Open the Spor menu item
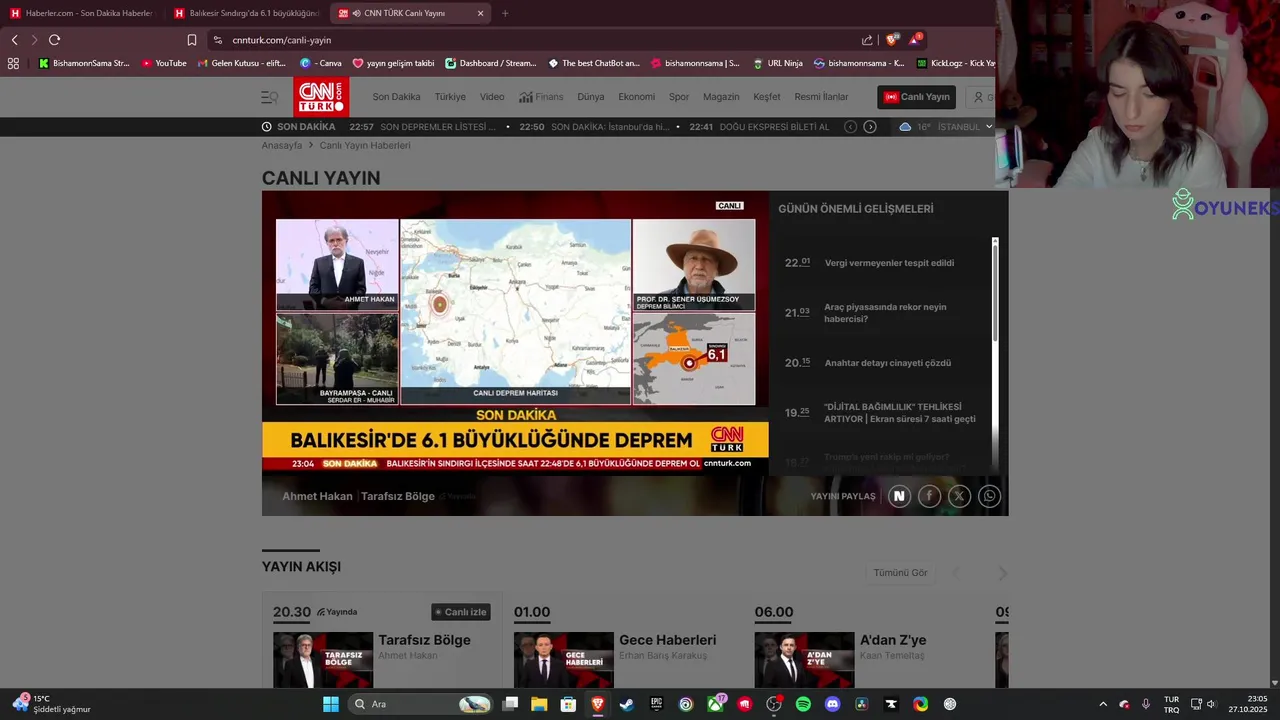 (679, 97)
